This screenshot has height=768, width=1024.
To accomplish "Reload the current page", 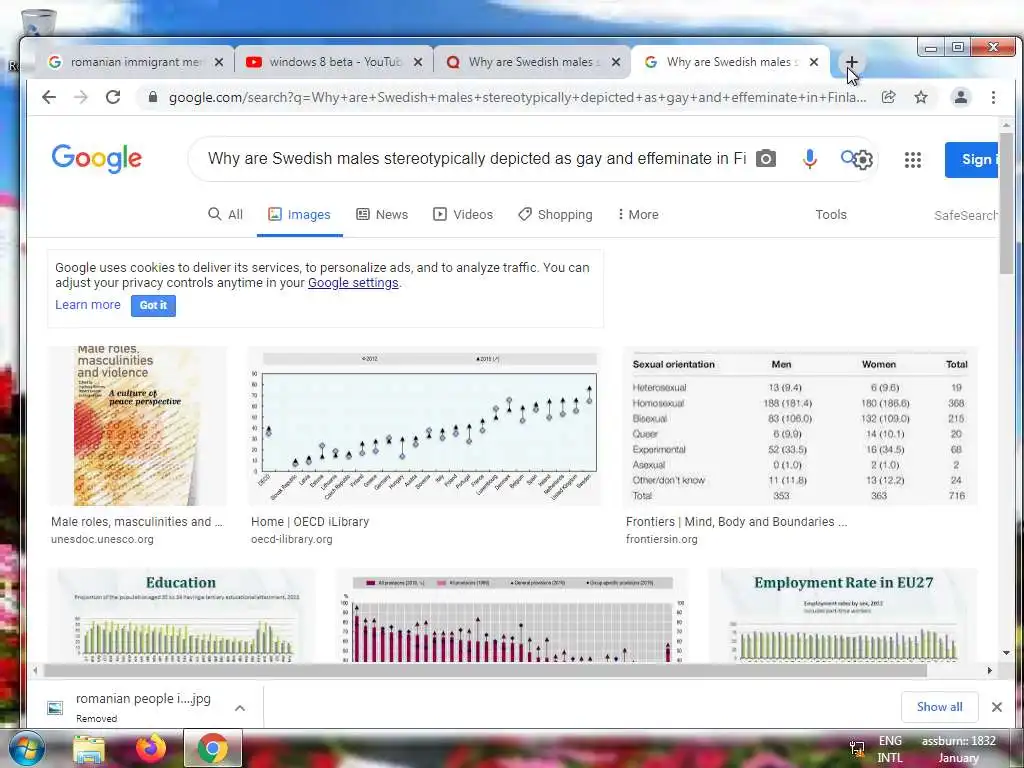I will [113, 97].
